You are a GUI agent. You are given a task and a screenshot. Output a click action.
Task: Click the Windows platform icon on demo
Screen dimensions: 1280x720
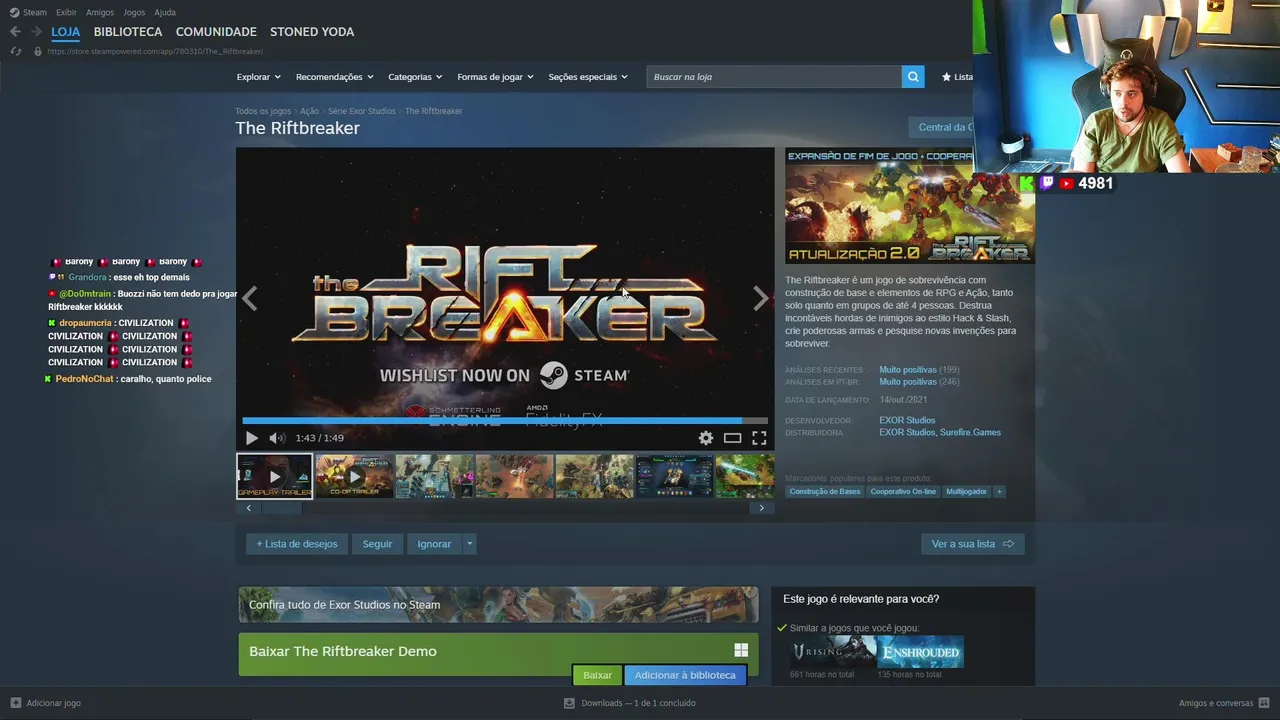741,651
